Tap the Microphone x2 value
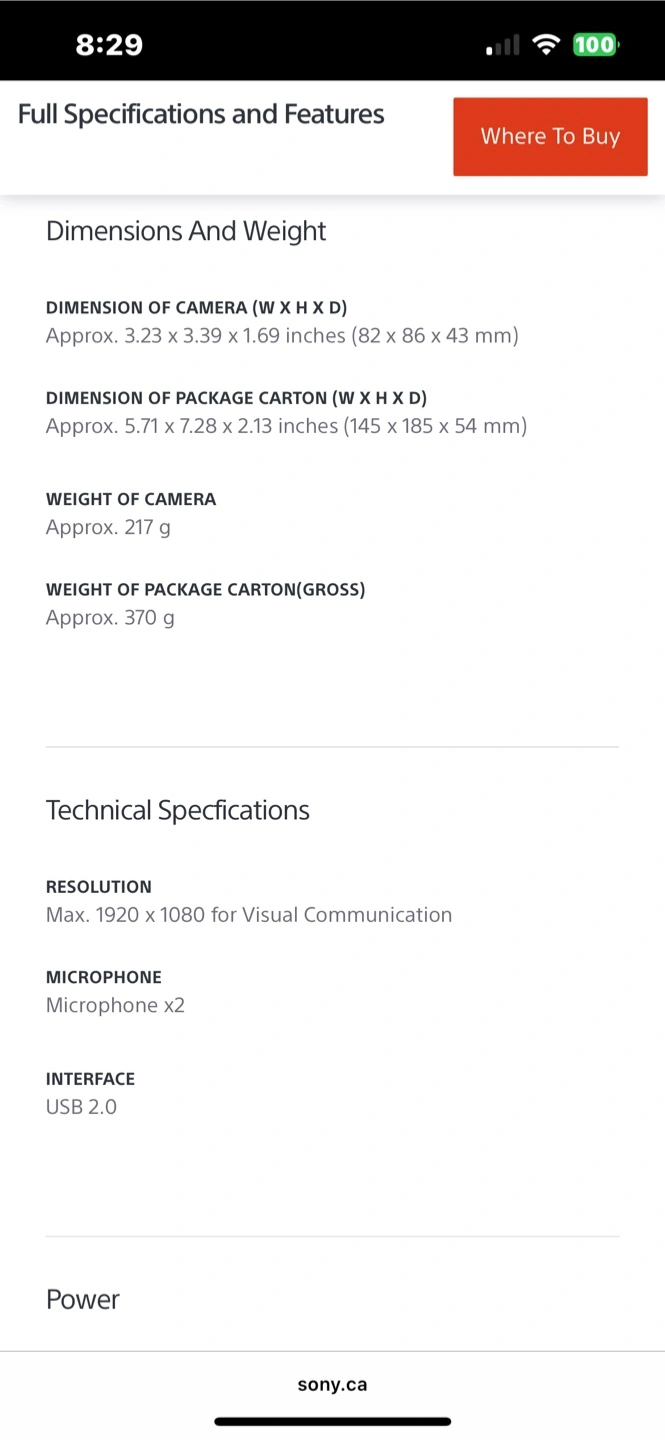665x1440 pixels. pyautogui.click(x=116, y=1005)
